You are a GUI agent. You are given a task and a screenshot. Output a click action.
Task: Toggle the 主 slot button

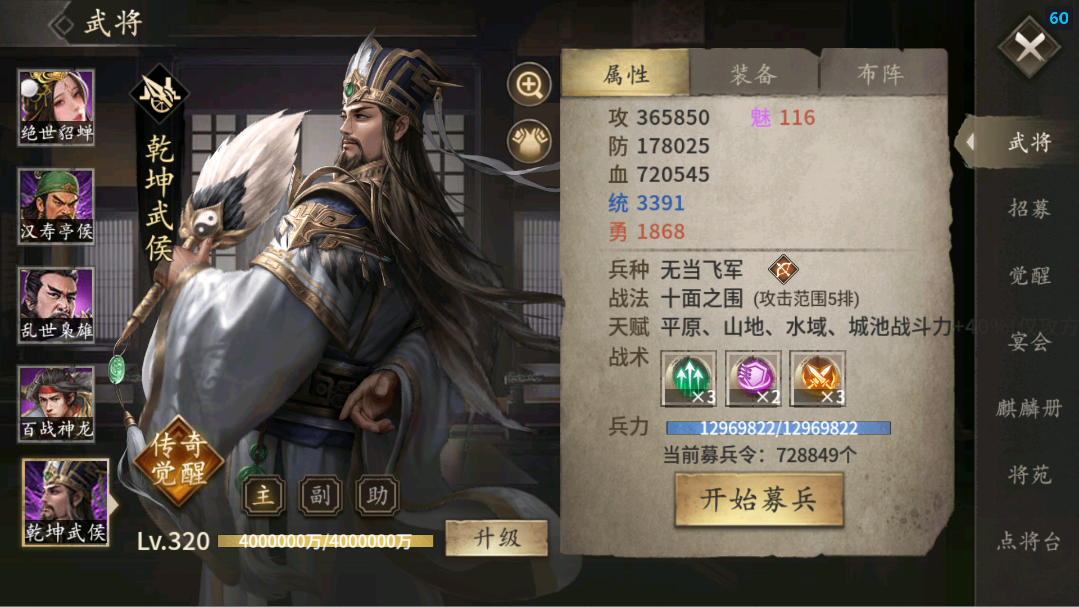pos(264,495)
